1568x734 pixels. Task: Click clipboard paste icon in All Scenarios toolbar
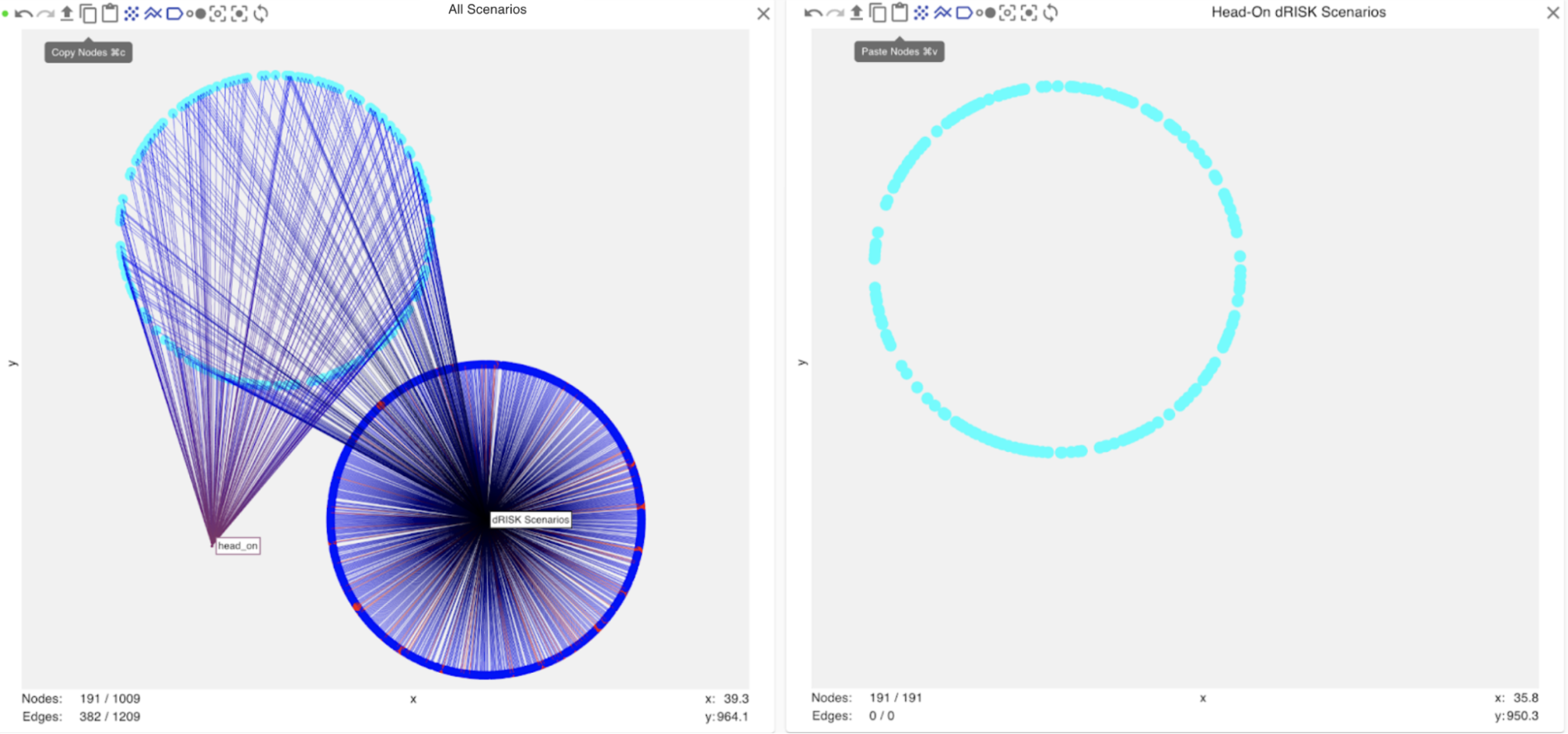[x=110, y=13]
